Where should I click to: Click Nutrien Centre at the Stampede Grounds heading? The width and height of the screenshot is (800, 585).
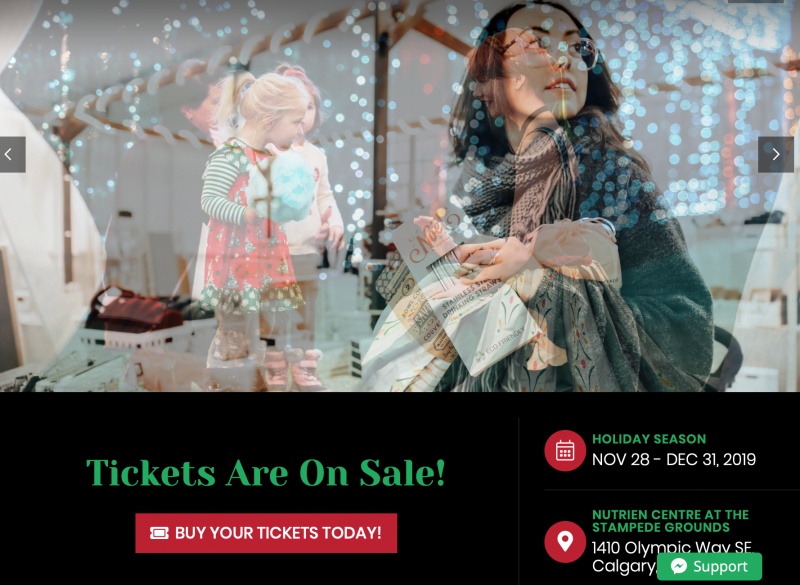(670, 521)
